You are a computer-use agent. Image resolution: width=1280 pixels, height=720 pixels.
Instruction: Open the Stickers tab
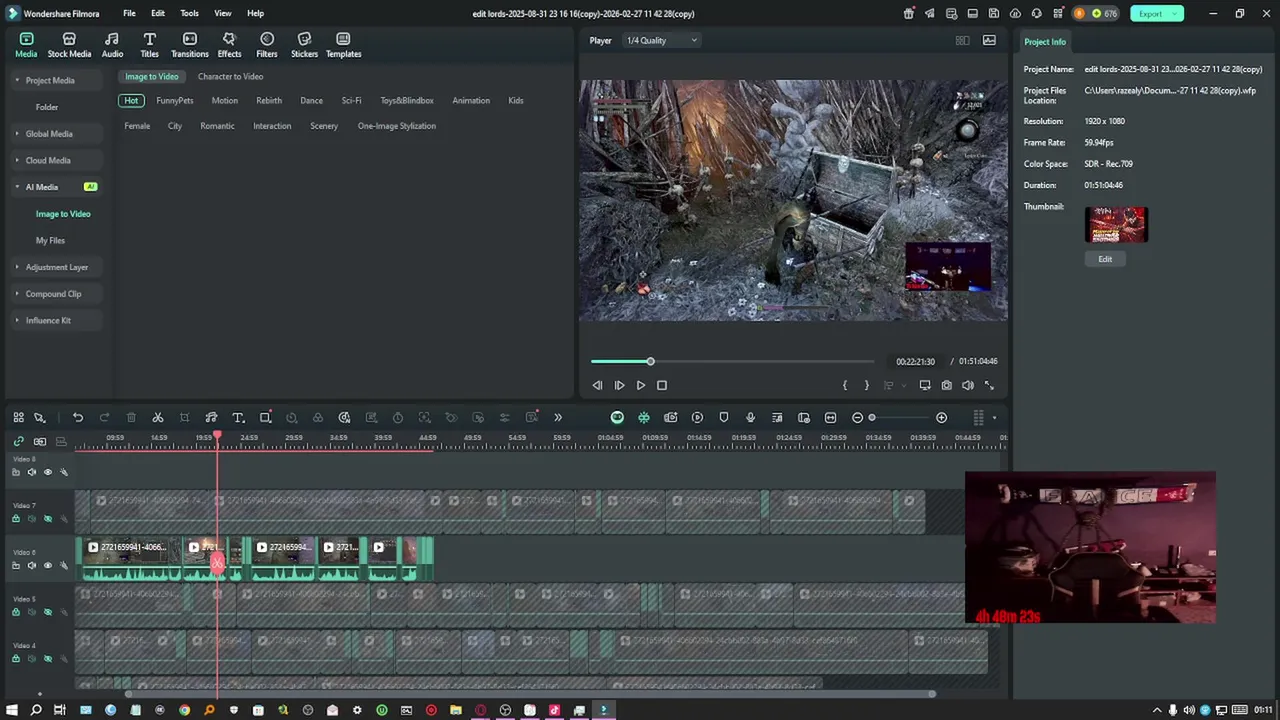coord(304,45)
